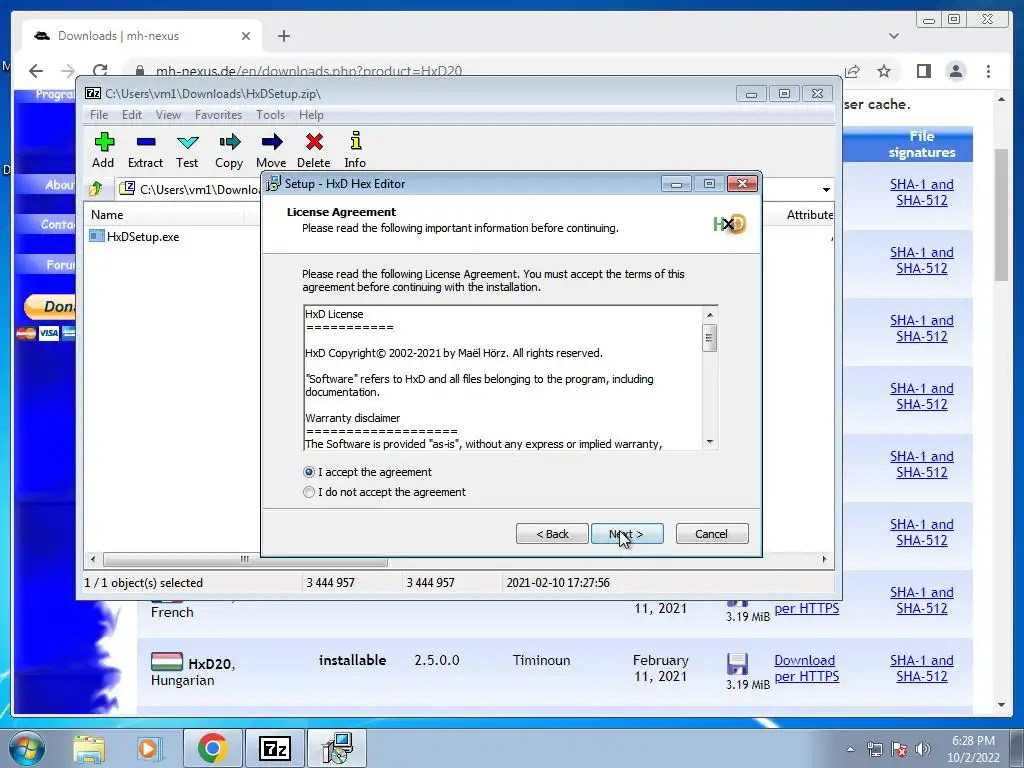Reload the mh-nexus page in Chrome
This screenshot has width=1024, height=768.
[100, 71]
